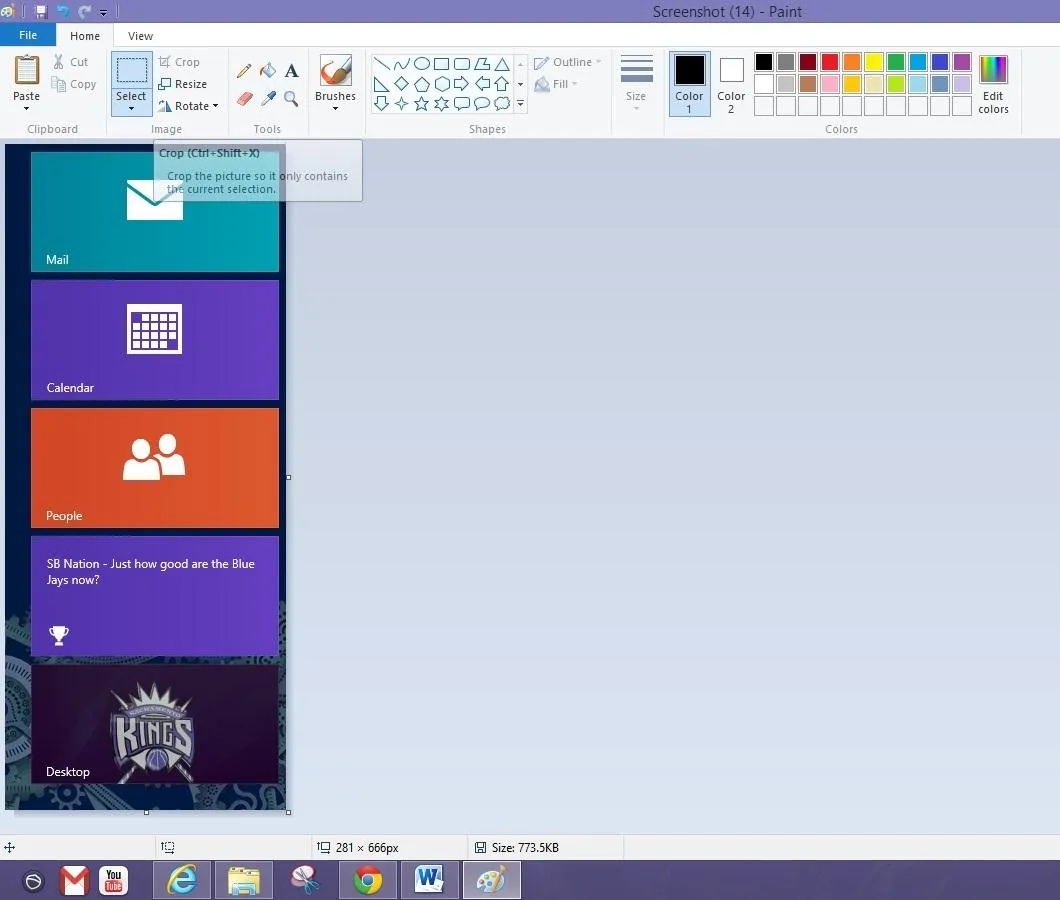Pick the Oval callout shape

(482, 103)
